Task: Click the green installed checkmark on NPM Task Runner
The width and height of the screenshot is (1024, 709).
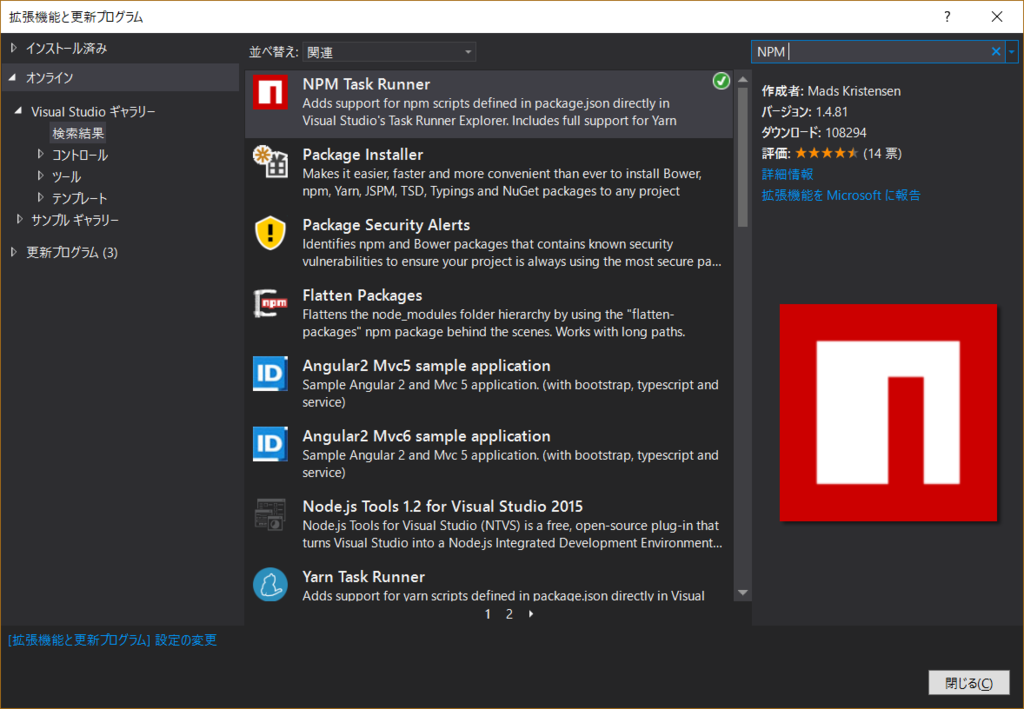Action: click(x=721, y=81)
